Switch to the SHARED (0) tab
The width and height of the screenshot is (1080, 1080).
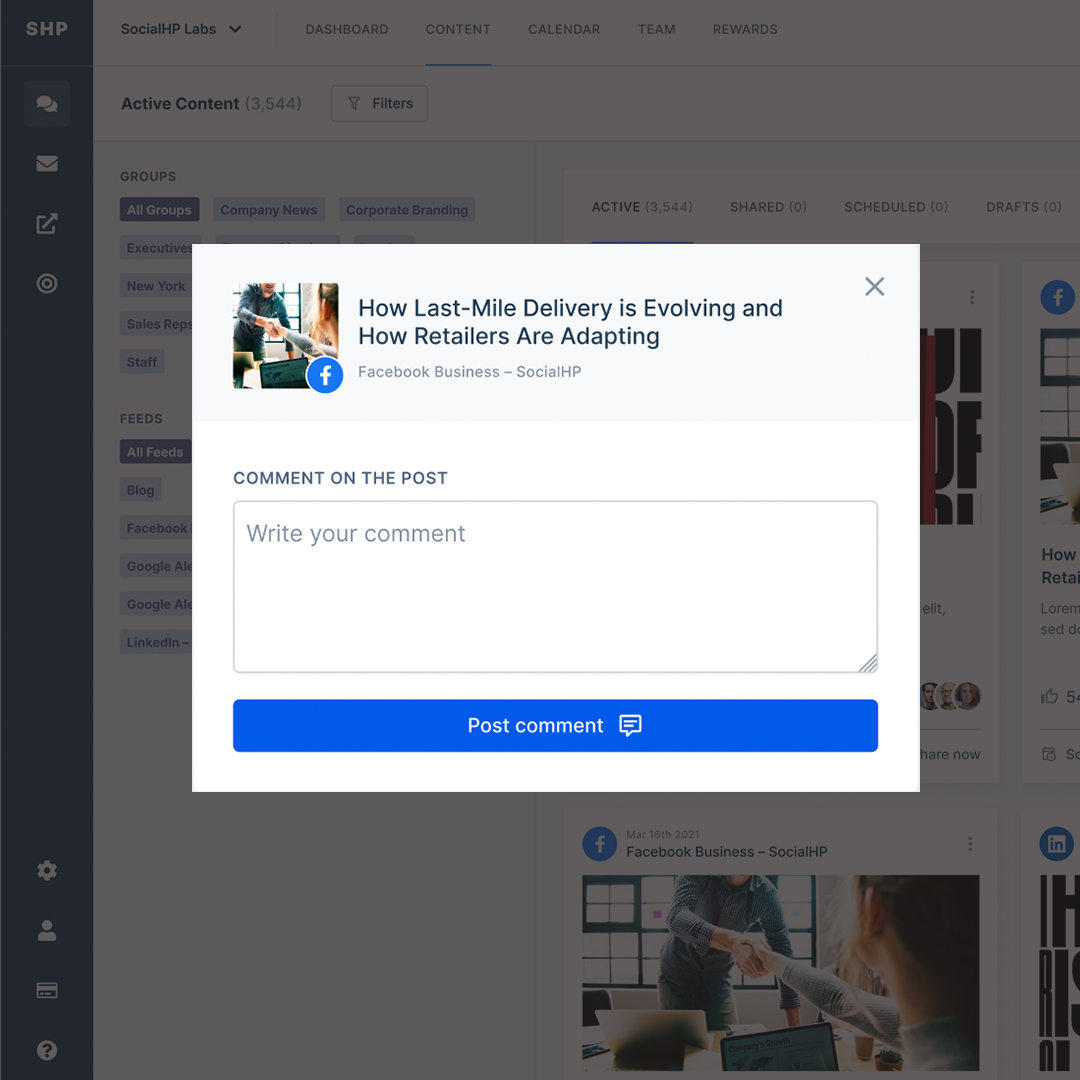coord(769,207)
